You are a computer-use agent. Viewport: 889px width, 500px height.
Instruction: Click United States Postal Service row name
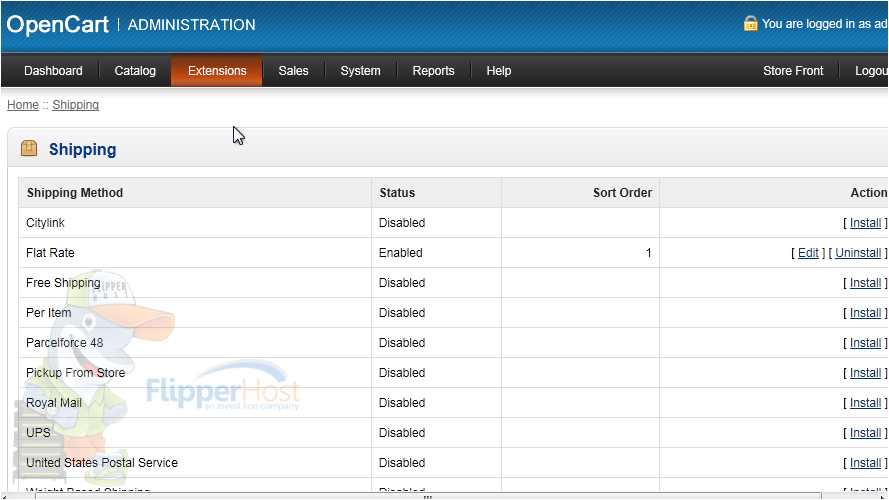102,463
